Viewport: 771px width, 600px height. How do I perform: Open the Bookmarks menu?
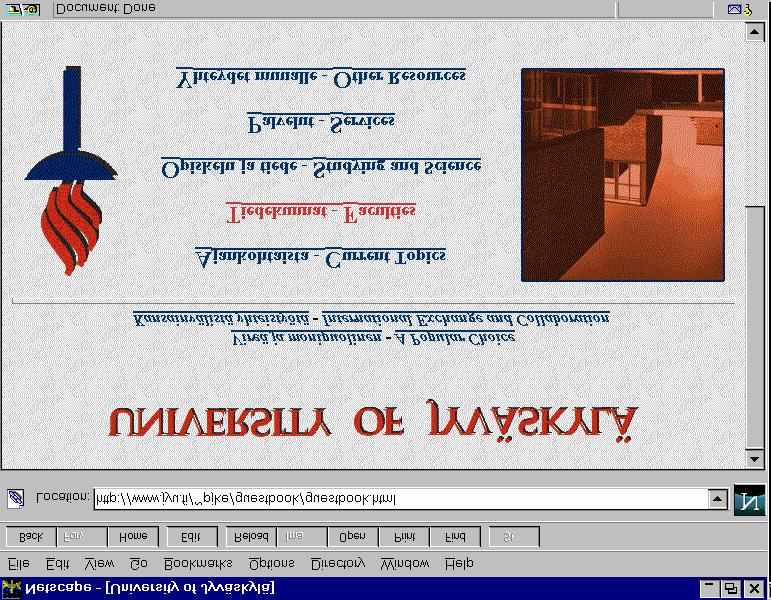[x=198, y=564]
